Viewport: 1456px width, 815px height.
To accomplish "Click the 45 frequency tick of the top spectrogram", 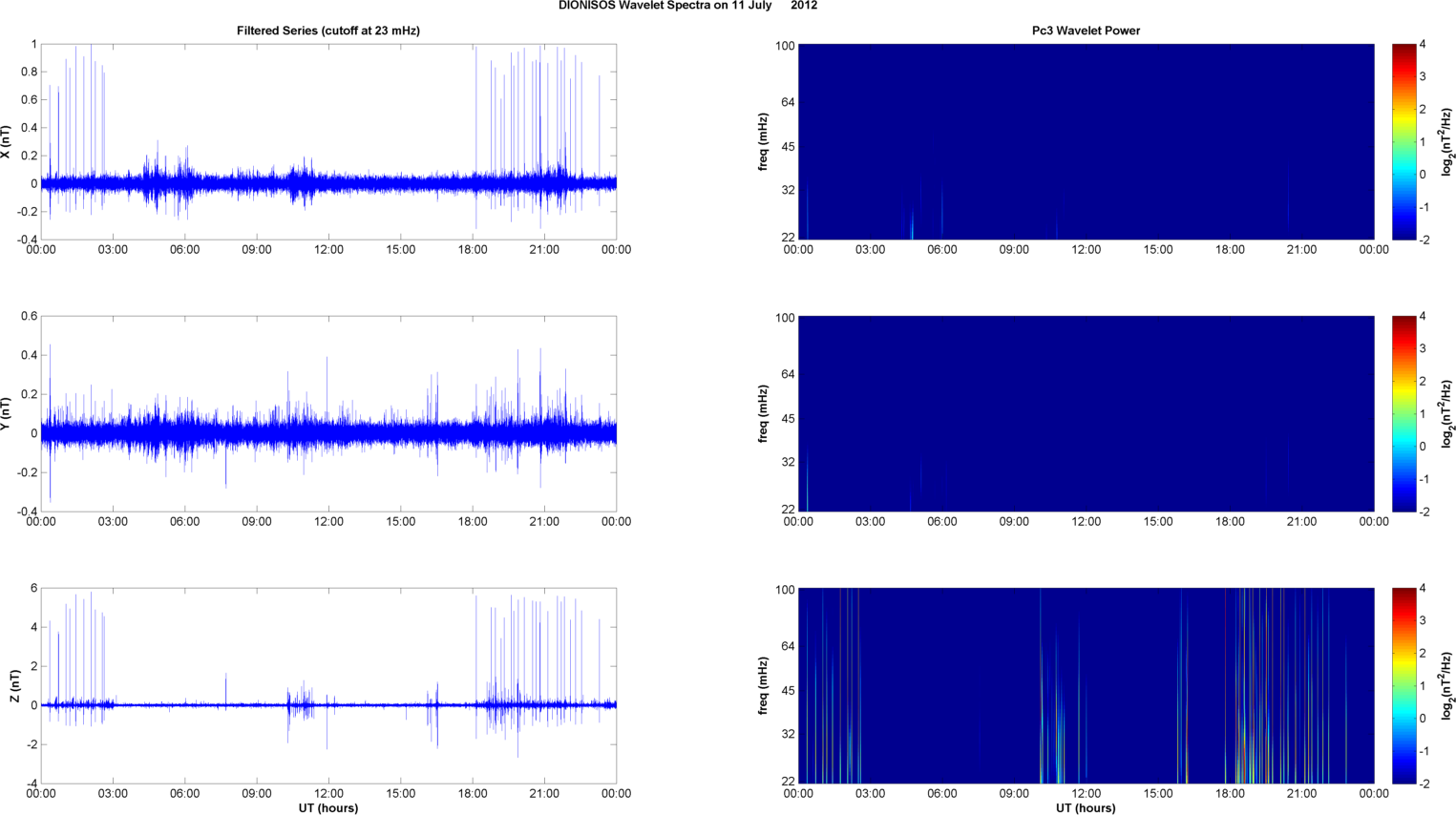I will pyautogui.click(x=788, y=146).
